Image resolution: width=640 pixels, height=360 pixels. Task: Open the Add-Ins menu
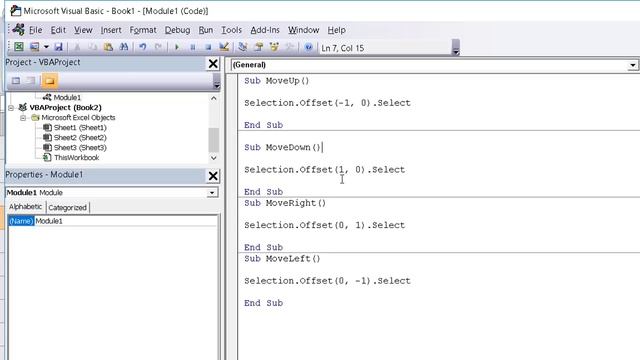[265, 30]
